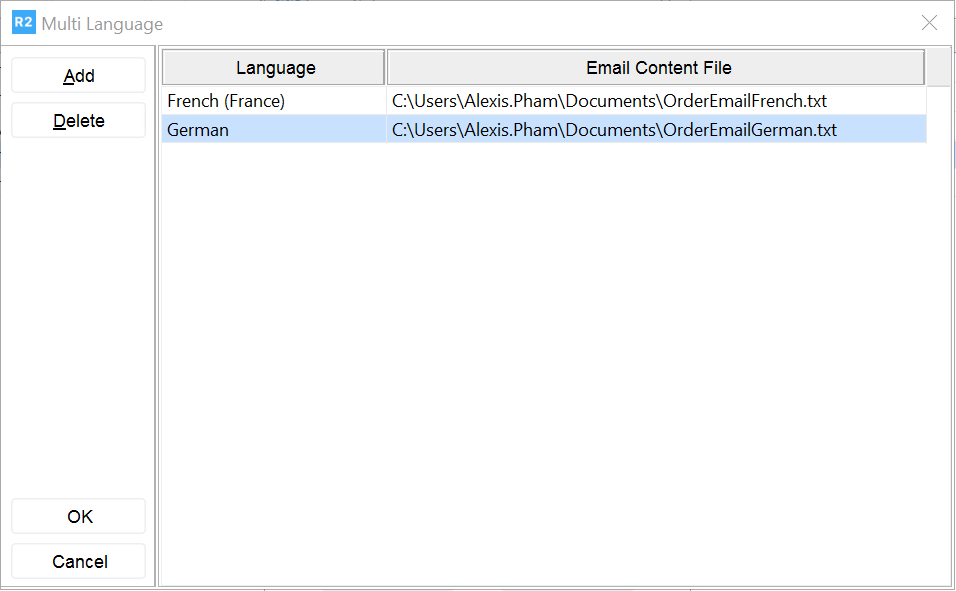Screen dimensions: 956x591
Task: Click the OrderEmailGerman.txt file path cell
Action: pyautogui.click(x=655, y=130)
